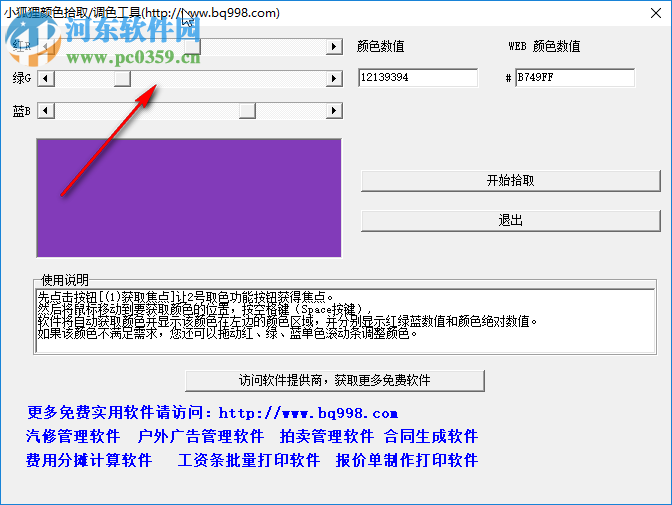Image resolution: width=672 pixels, height=505 pixels.
Task: Click the usage instructions text box
Action: tap(345, 321)
